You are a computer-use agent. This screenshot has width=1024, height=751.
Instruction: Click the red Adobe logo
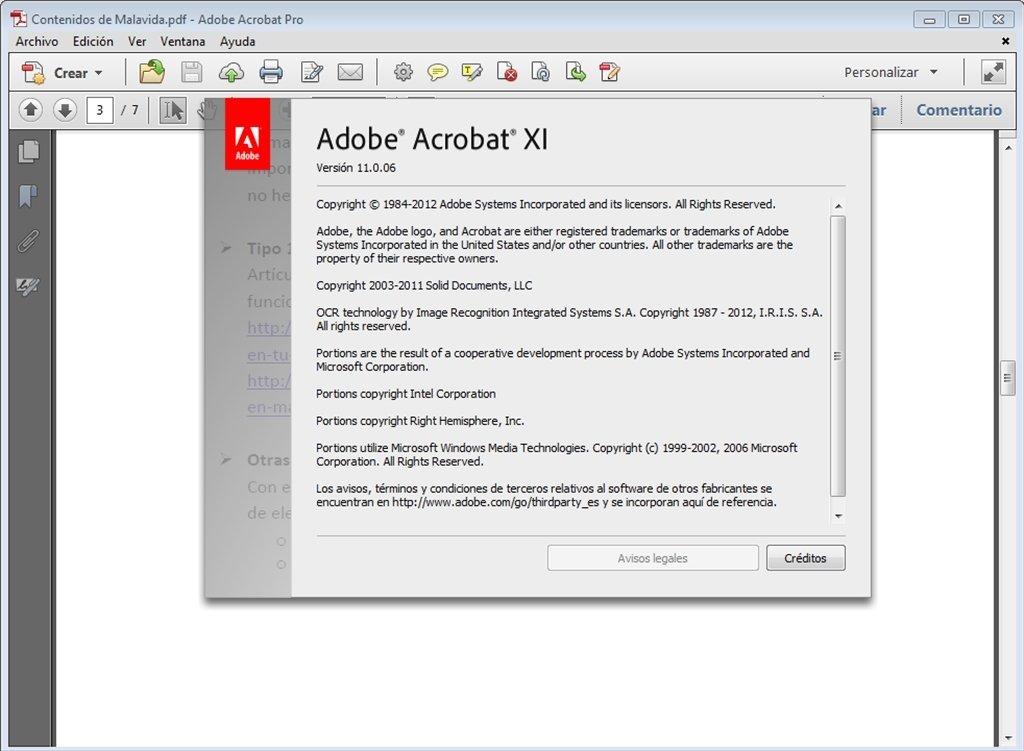tap(248, 134)
